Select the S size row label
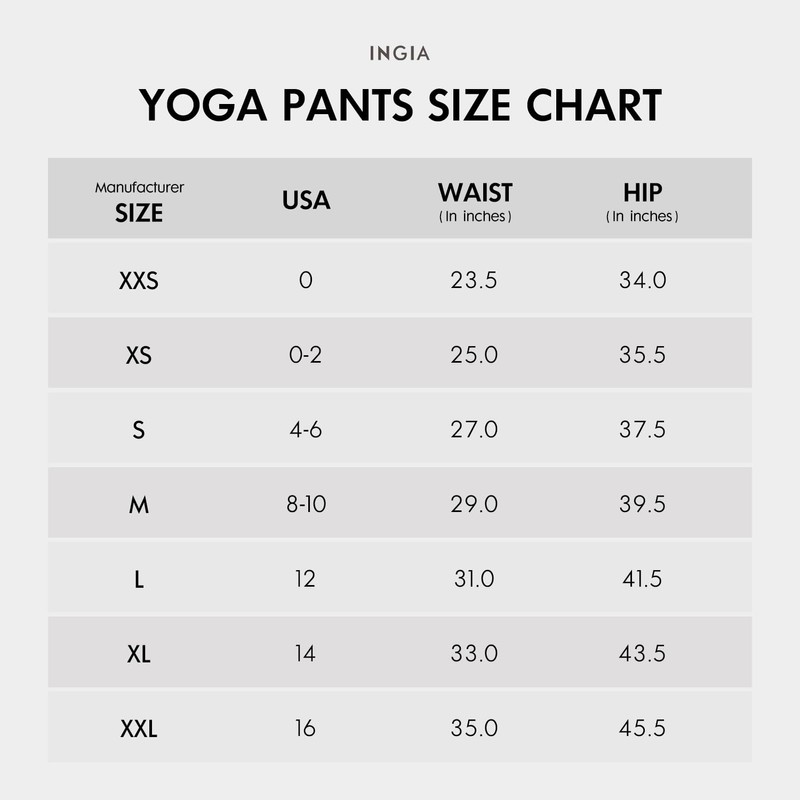 [139, 430]
